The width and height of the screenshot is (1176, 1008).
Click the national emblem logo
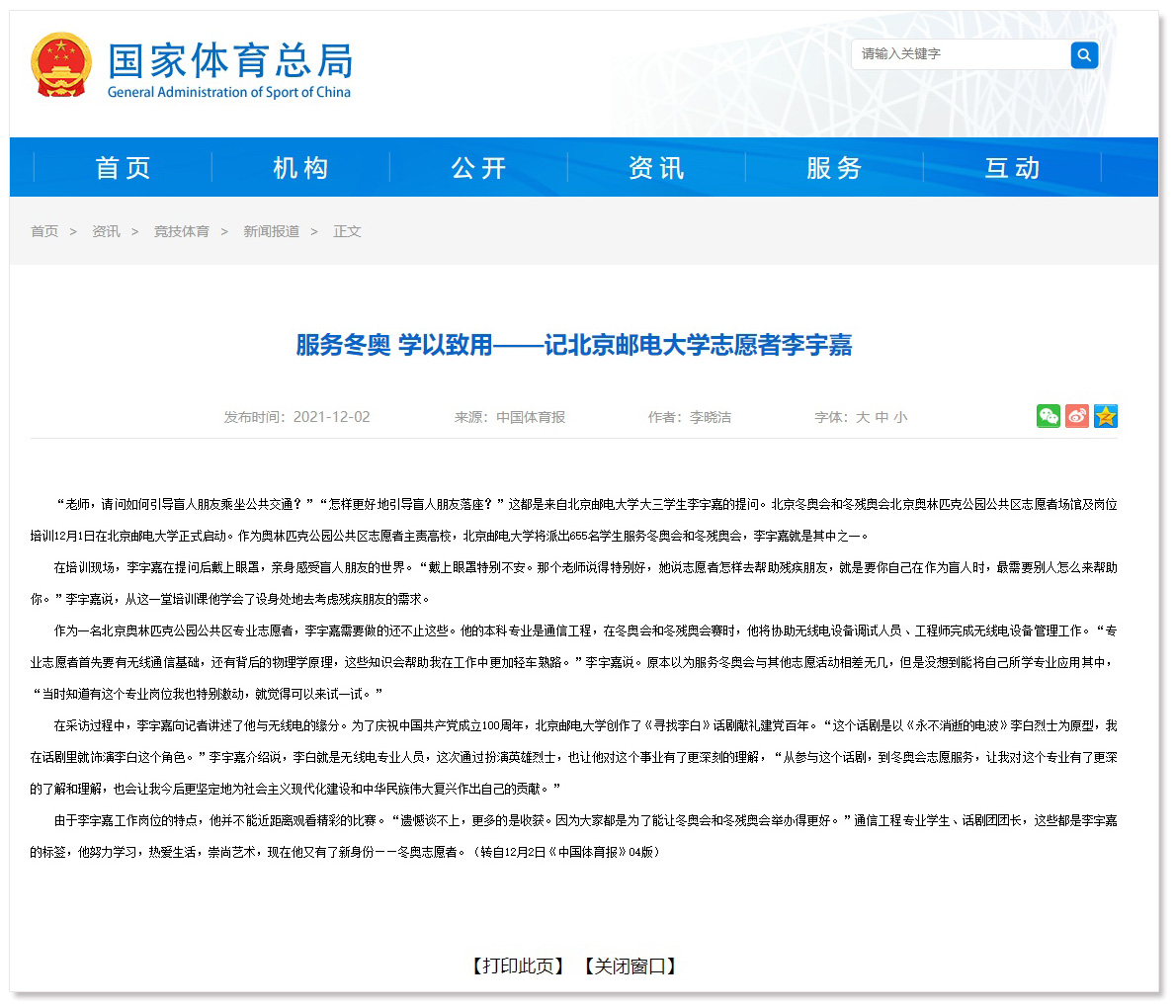61,64
